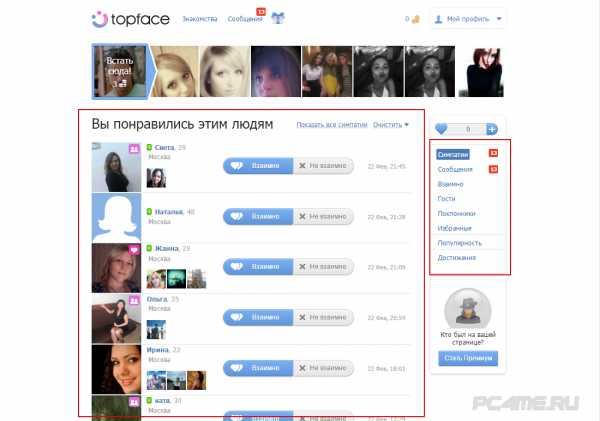Screen dimensions: 600x421
Task: Click the pink heart badge on Жанна's photo
Action: tap(134, 249)
